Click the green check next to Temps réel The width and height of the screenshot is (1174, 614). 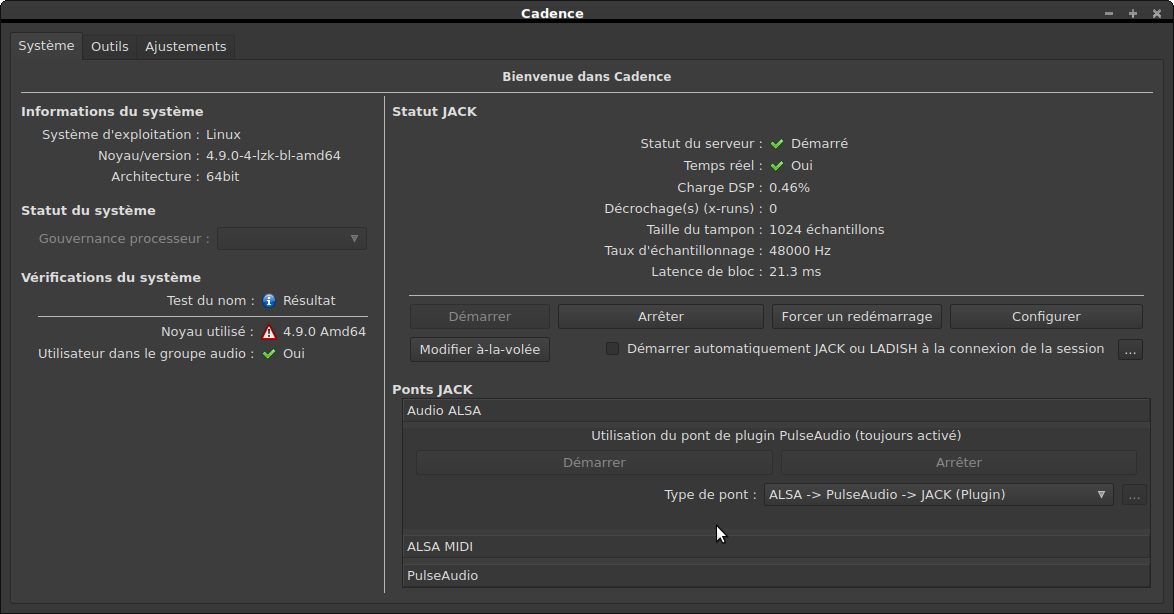(x=777, y=166)
